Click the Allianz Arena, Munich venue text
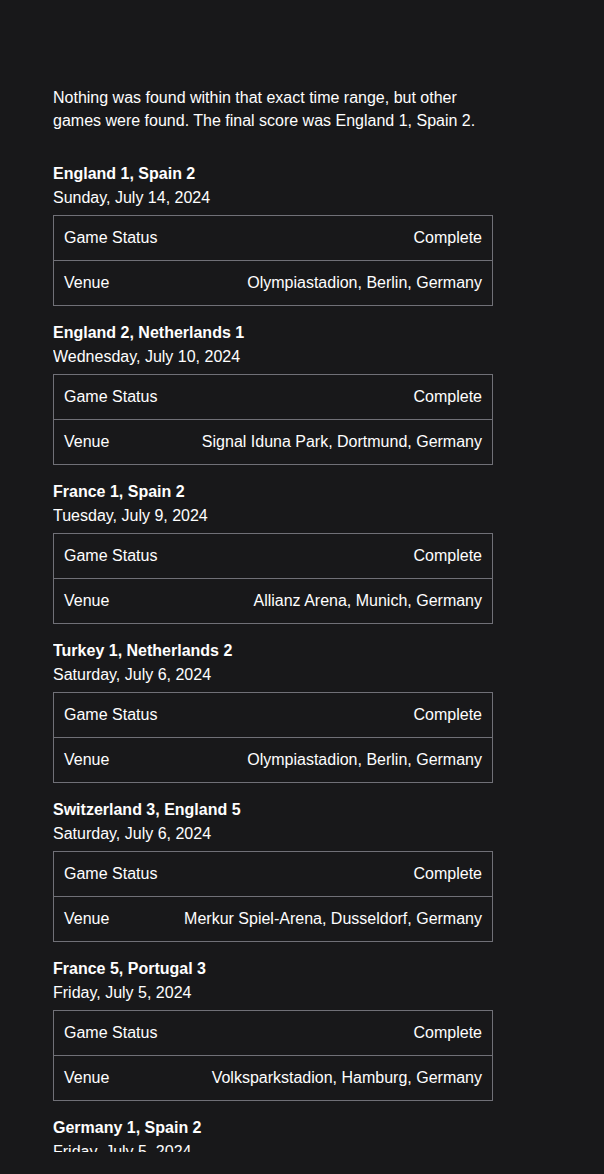The image size is (604, 1174). pos(367,600)
